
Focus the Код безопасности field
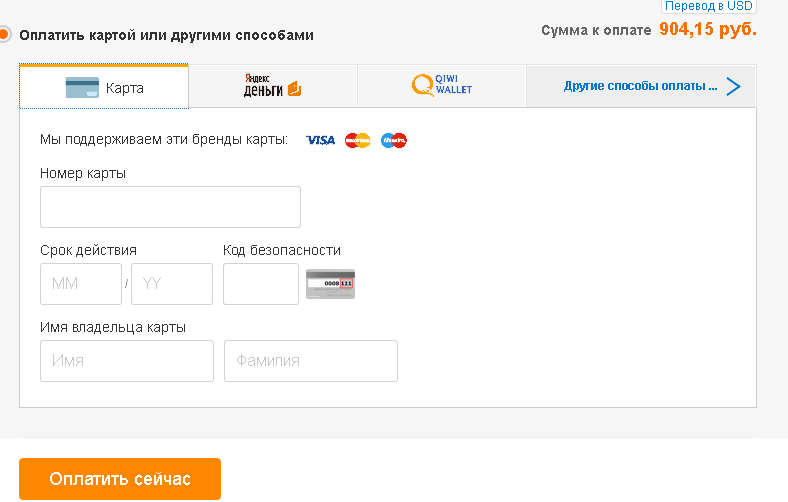coord(261,284)
